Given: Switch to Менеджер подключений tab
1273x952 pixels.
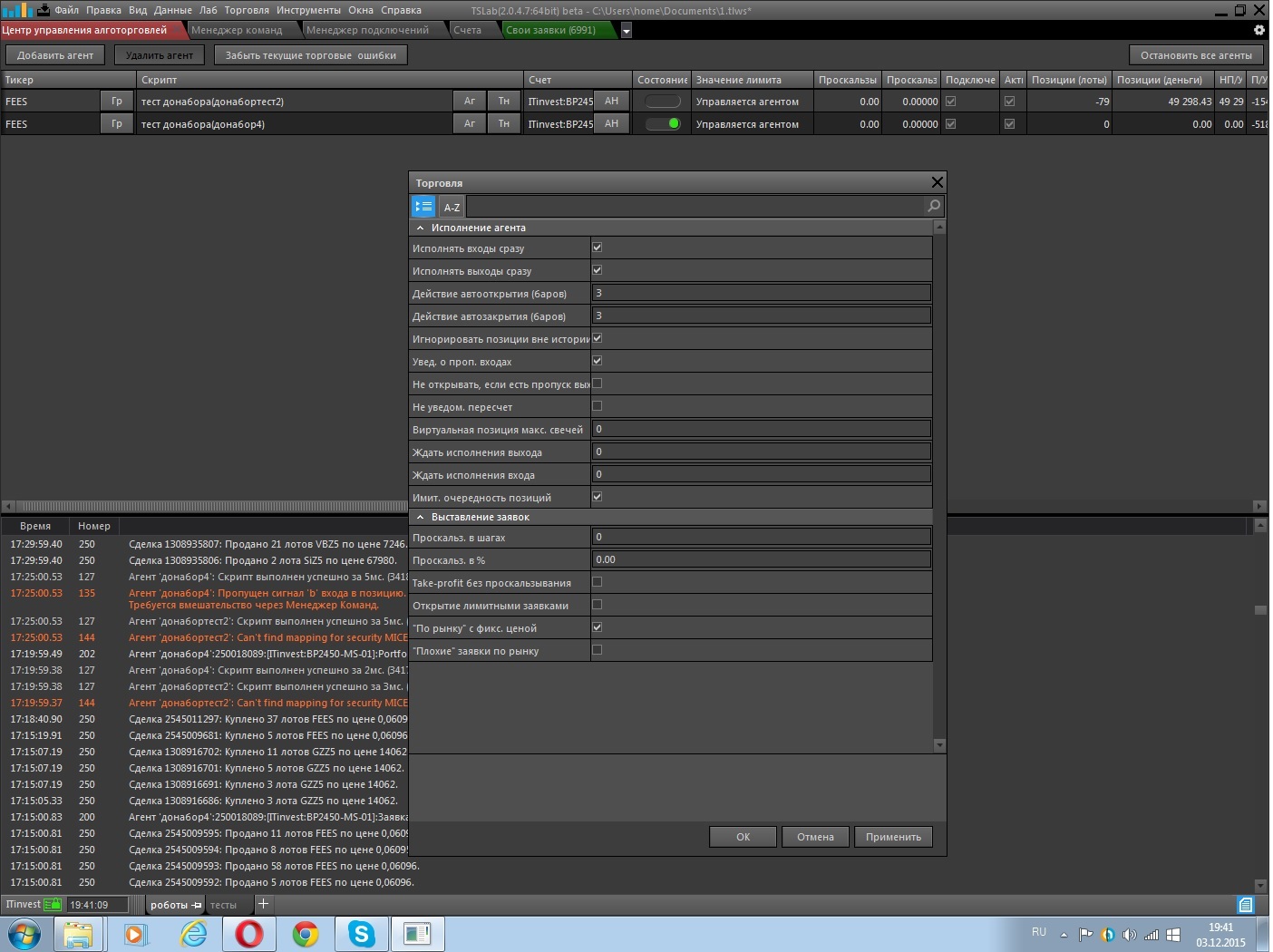Looking at the screenshot, I should [367, 30].
